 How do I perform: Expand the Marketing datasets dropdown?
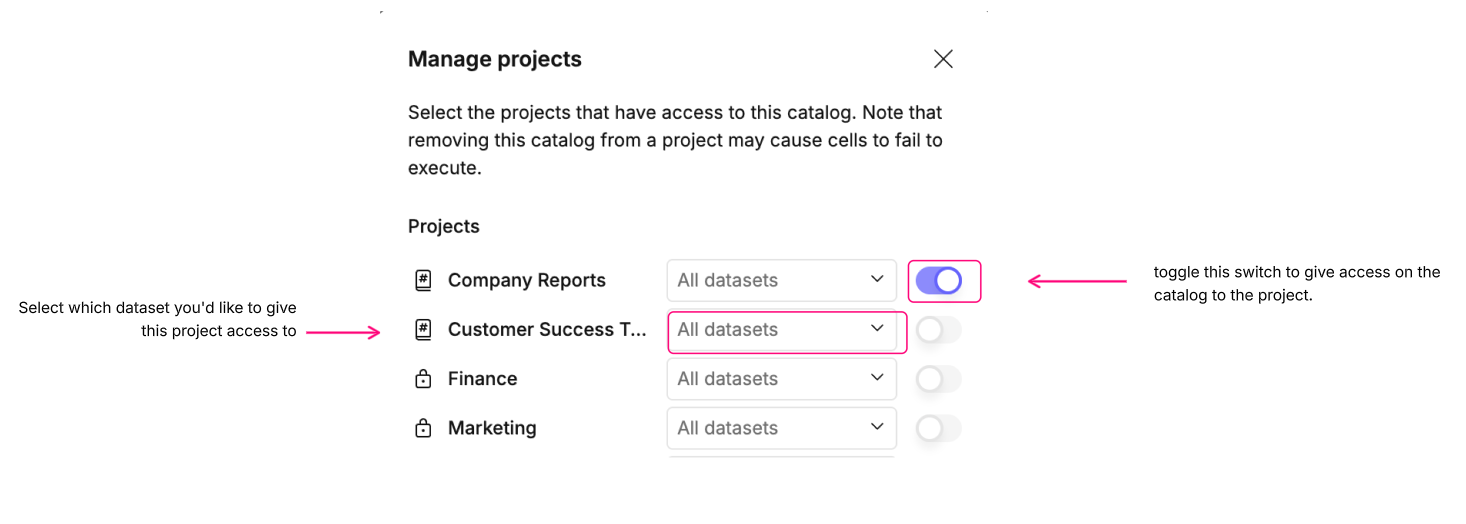click(x=781, y=428)
